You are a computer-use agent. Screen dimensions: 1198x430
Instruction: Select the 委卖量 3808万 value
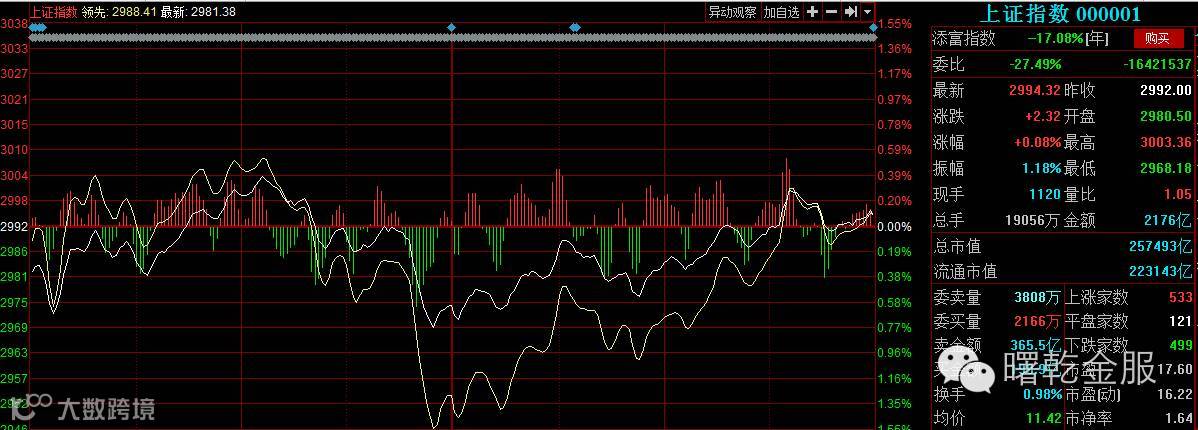tap(1038, 297)
